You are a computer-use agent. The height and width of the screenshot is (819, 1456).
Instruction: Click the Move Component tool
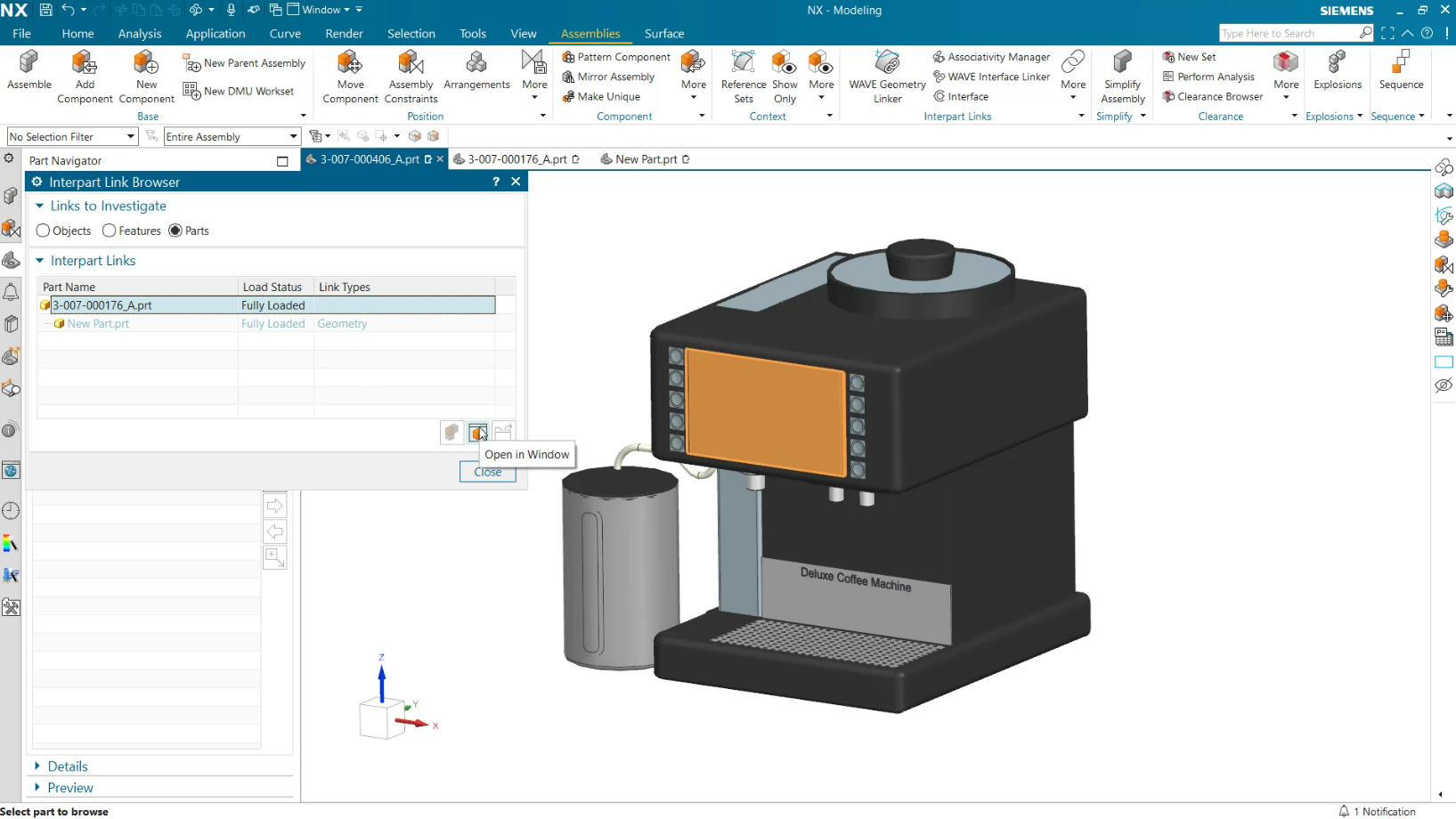(350, 76)
